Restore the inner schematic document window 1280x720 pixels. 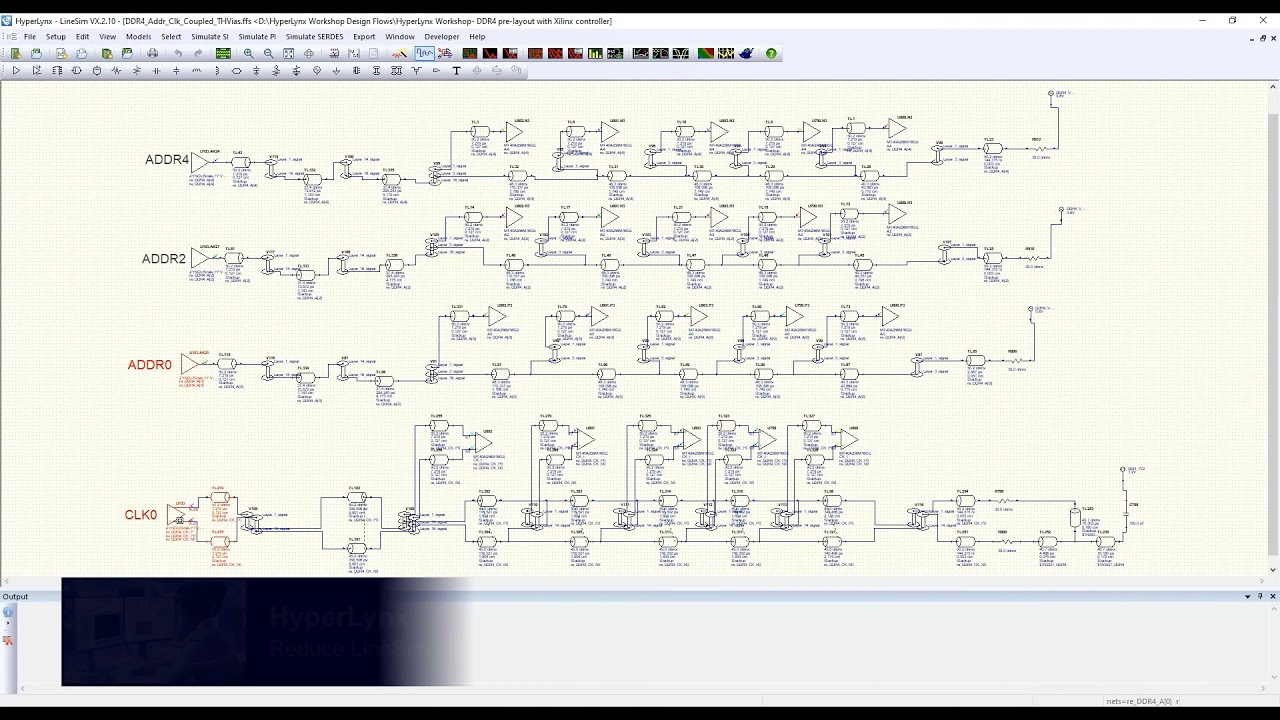(x=1263, y=38)
